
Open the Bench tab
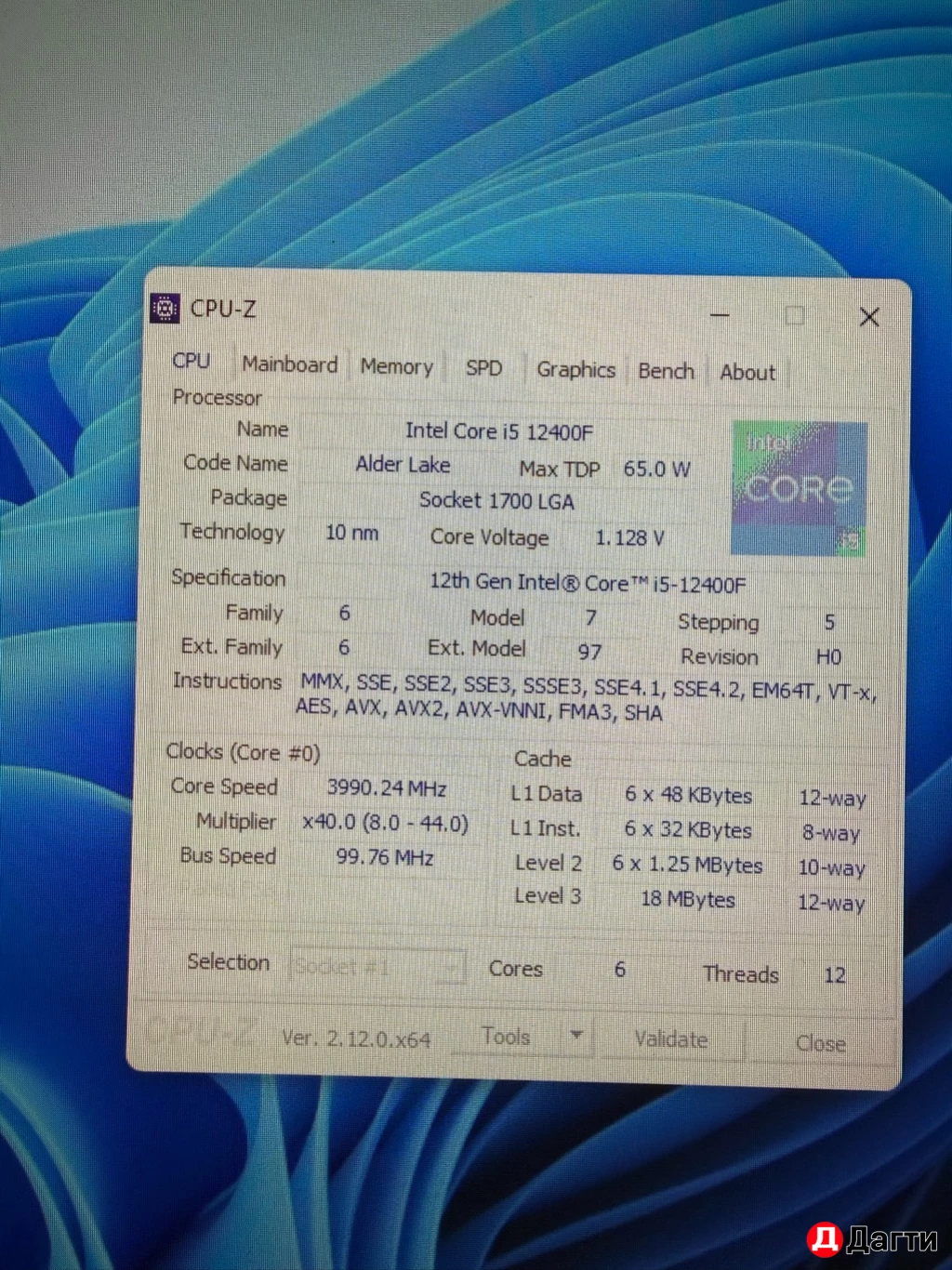pos(666,371)
